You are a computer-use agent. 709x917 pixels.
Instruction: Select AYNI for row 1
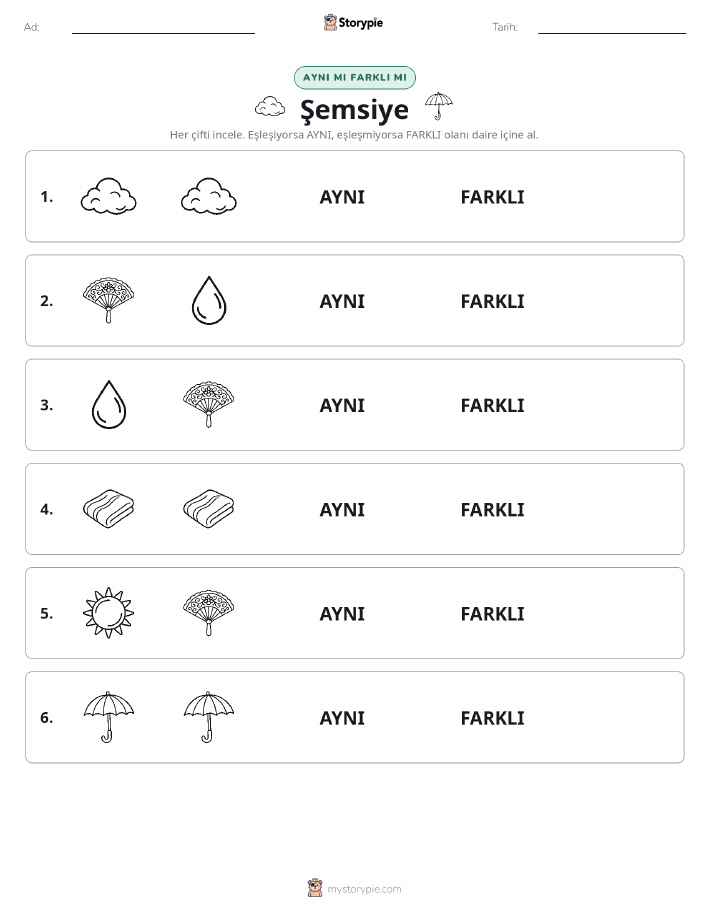pos(342,197)
